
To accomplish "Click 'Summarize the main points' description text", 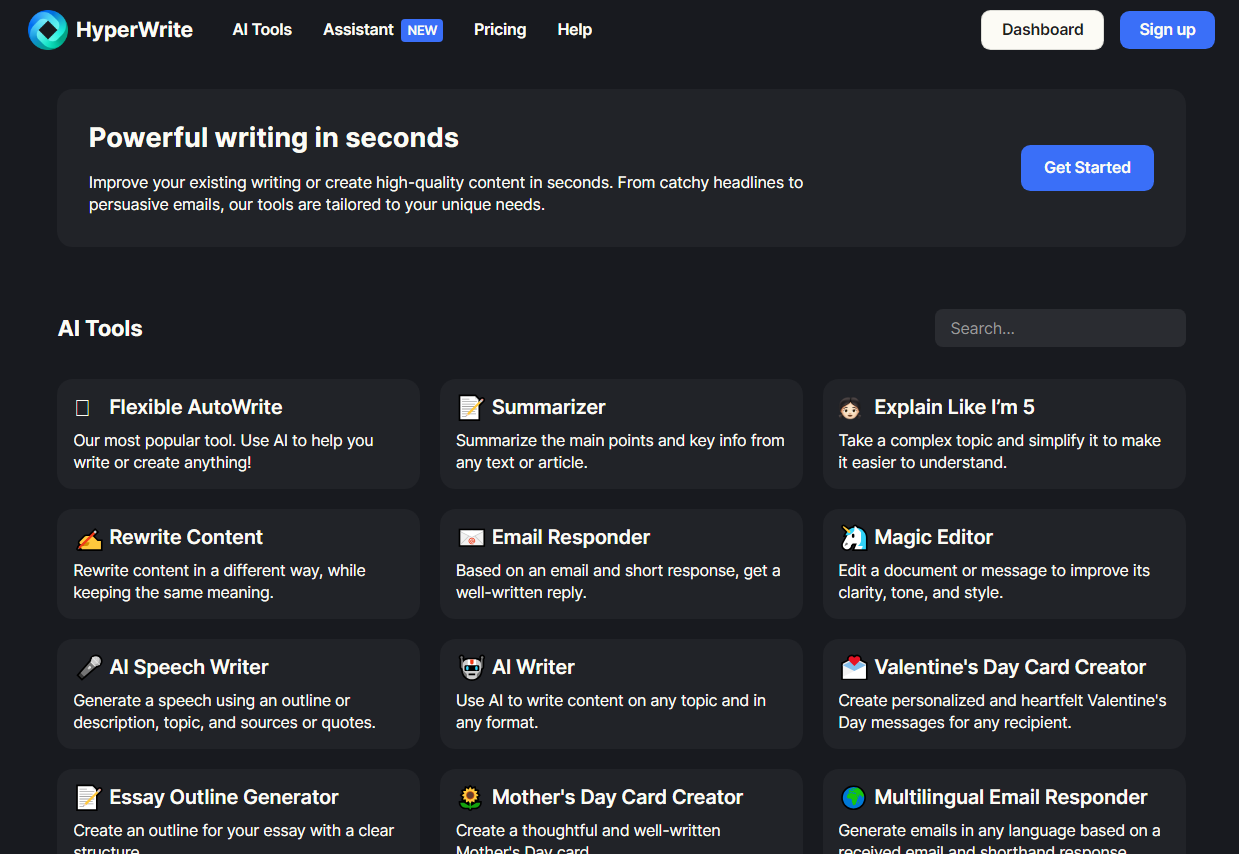I will [620, 451].
